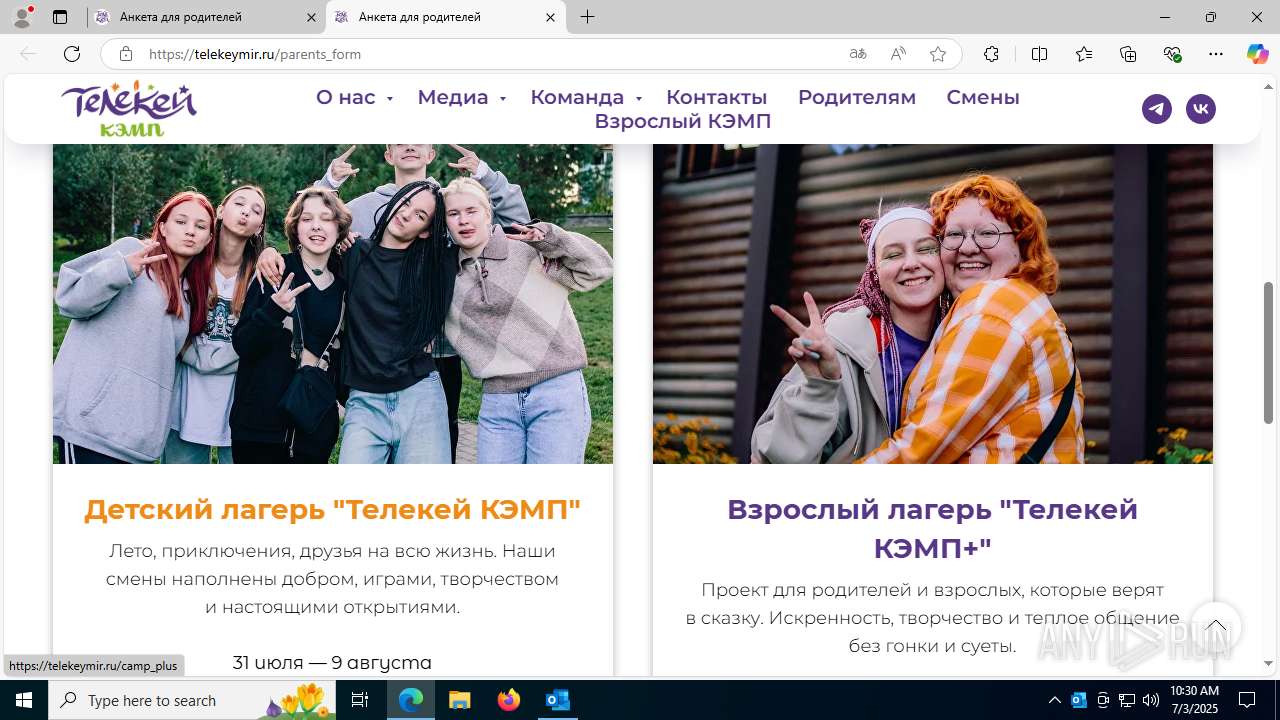Show hidden tray icons chevron
Screen dimensions: 1280x720
(x=1055, y=700)
